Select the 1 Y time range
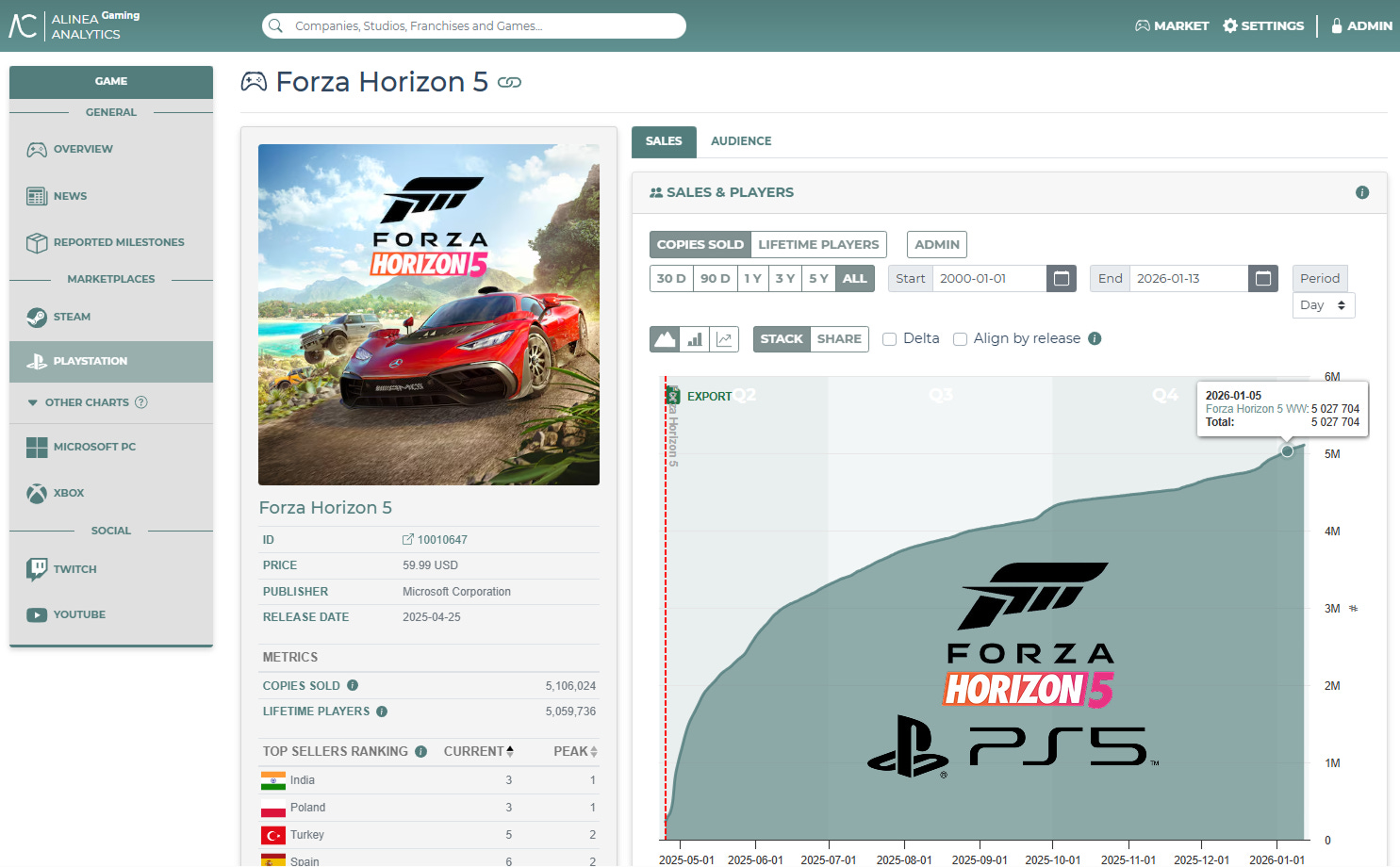This screenshot has width=1400, height=867. tap(752, 278)
